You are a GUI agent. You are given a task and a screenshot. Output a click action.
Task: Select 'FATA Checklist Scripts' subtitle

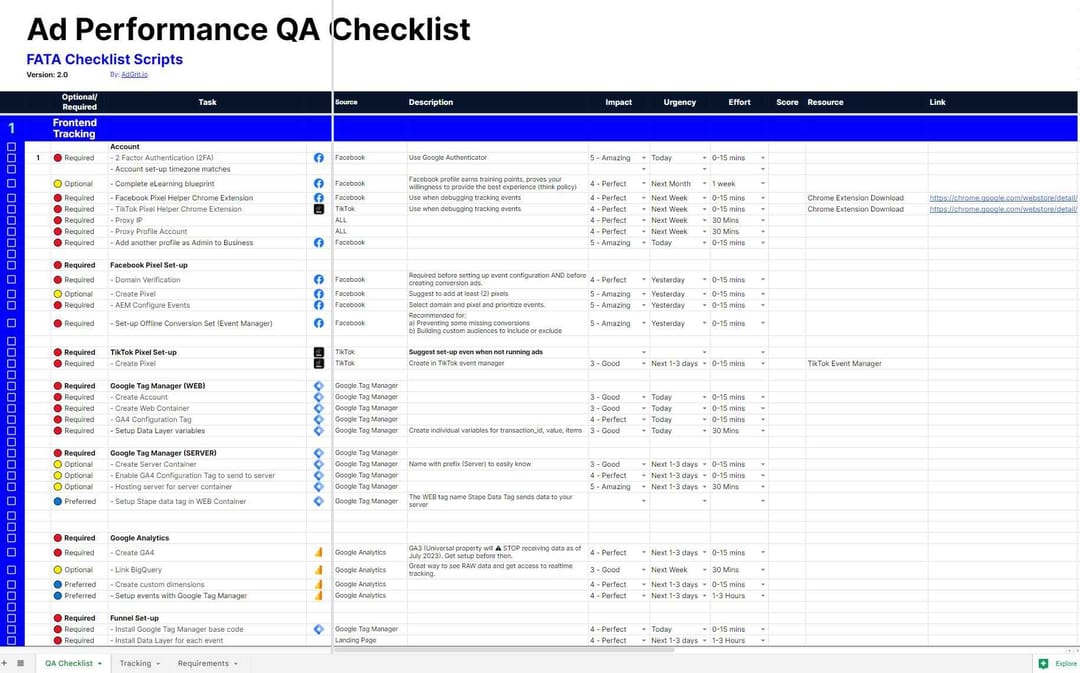click(x=105, y=59)
